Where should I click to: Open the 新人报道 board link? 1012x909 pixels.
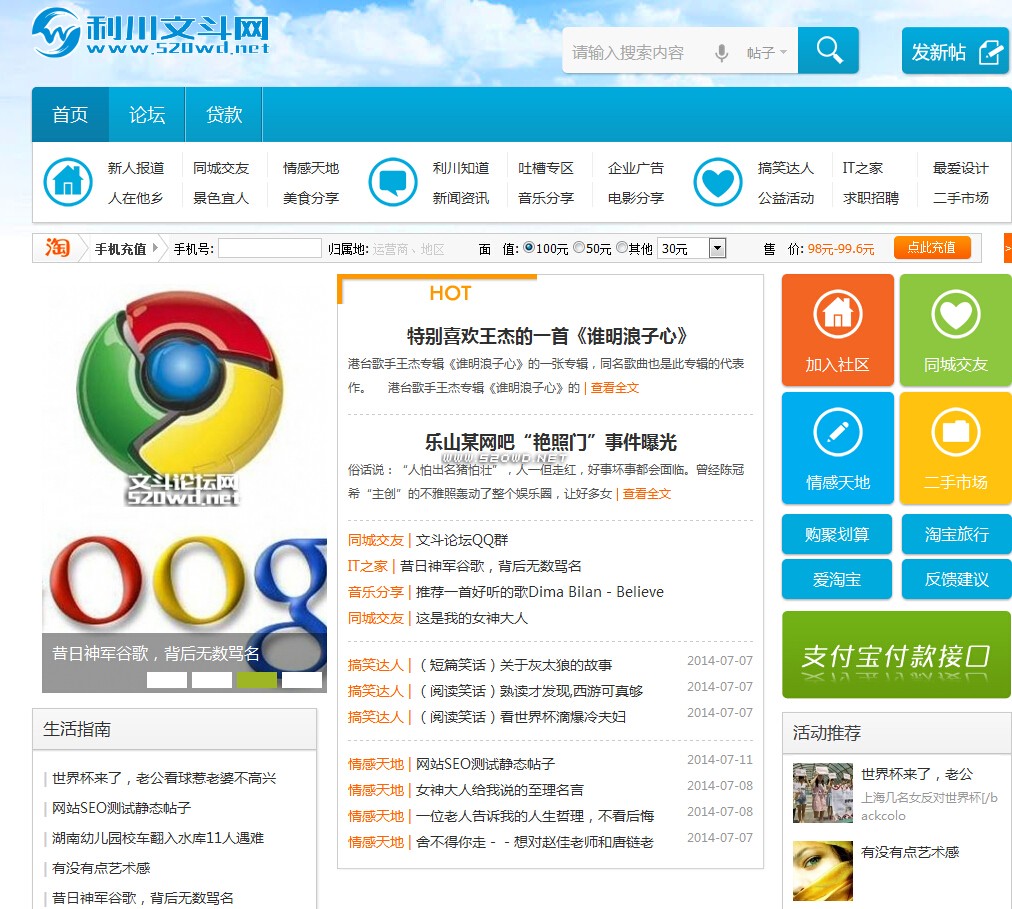point(136,168)
